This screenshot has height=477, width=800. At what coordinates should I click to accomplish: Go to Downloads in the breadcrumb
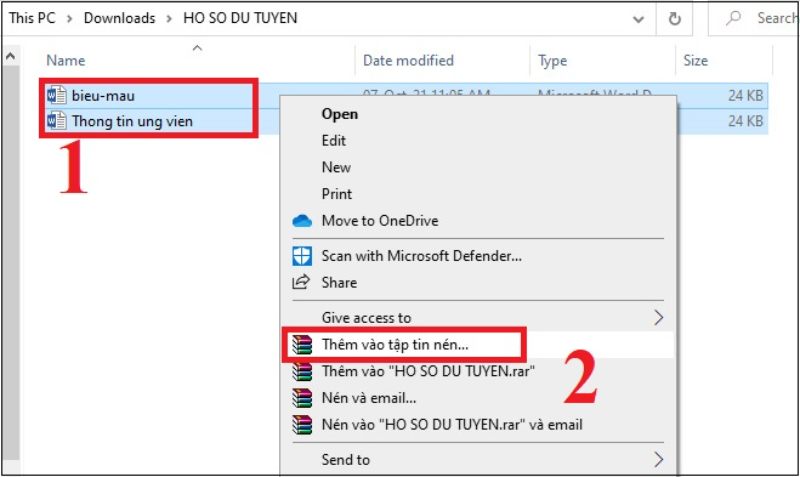point(119,18)
